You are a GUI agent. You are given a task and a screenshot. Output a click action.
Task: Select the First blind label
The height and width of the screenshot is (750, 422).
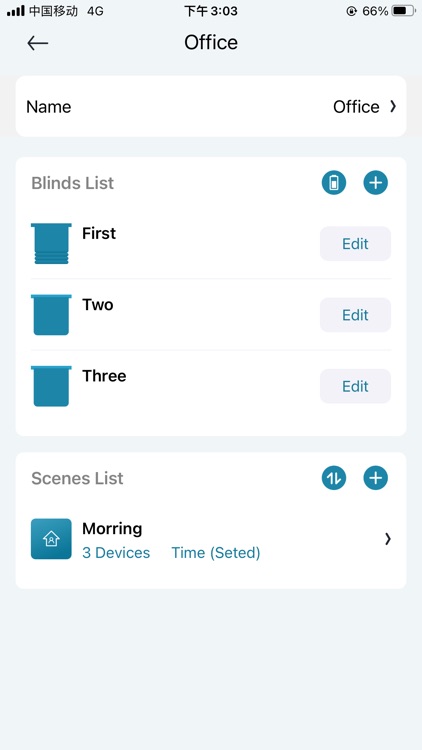99,233
